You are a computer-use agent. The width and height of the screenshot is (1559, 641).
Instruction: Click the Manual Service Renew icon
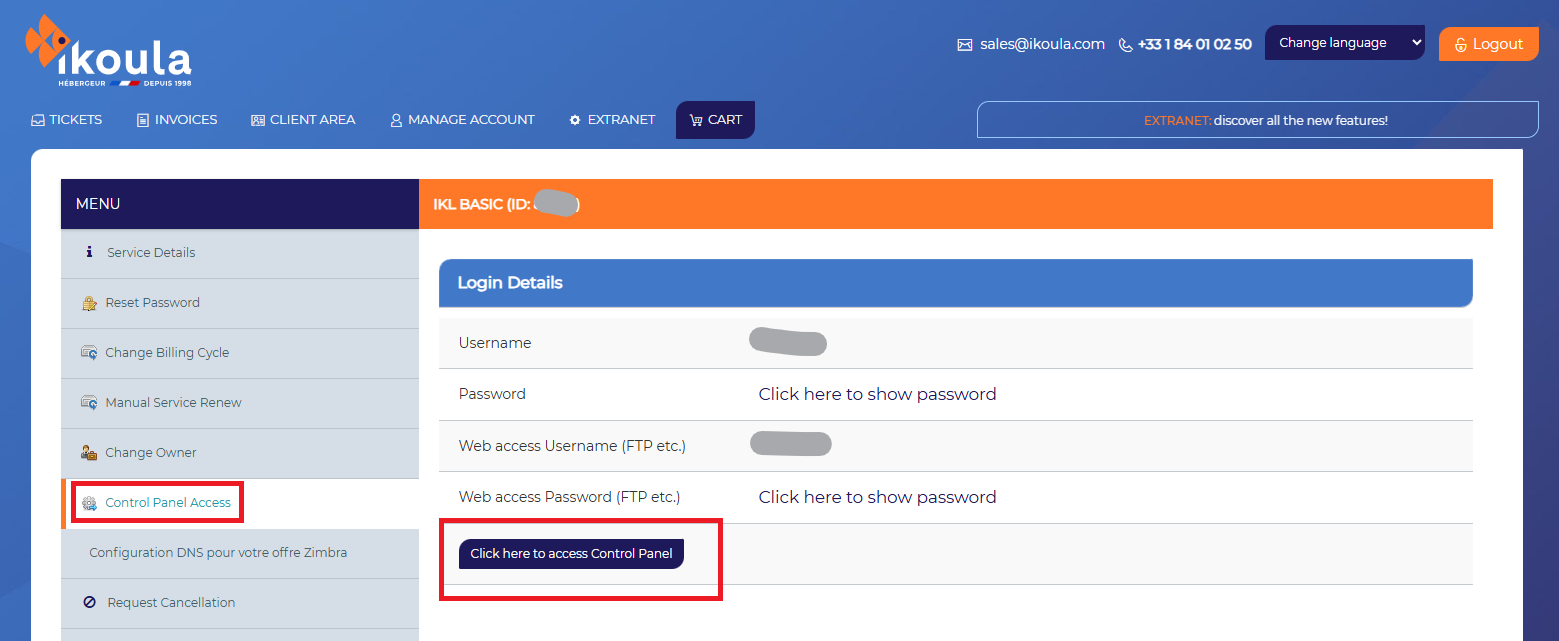point(89,403)
